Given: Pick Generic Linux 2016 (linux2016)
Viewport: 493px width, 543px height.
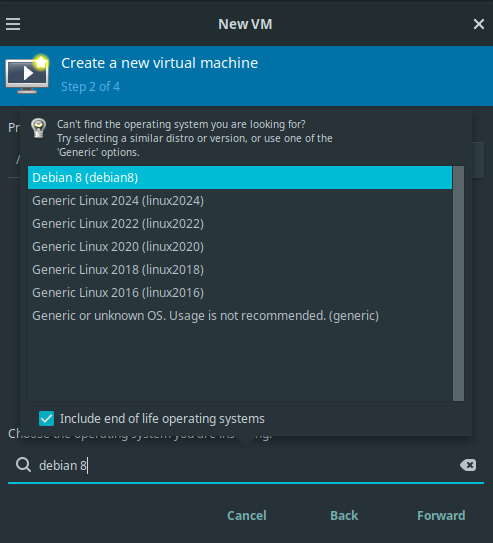Looking at the screenshot, I should point(240,293).
